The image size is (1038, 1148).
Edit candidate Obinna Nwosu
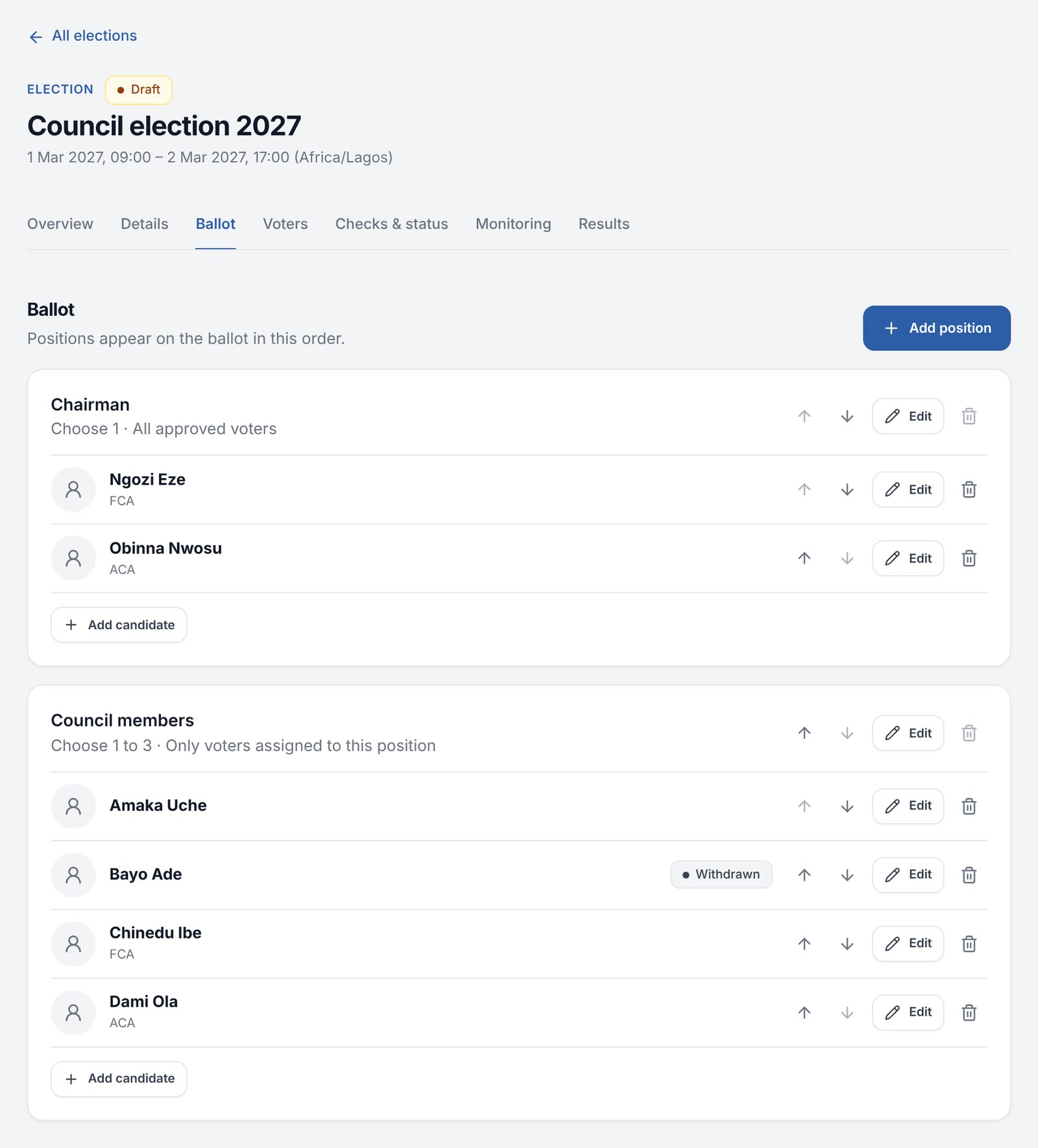pyautogui.click(x=908, y=558)
